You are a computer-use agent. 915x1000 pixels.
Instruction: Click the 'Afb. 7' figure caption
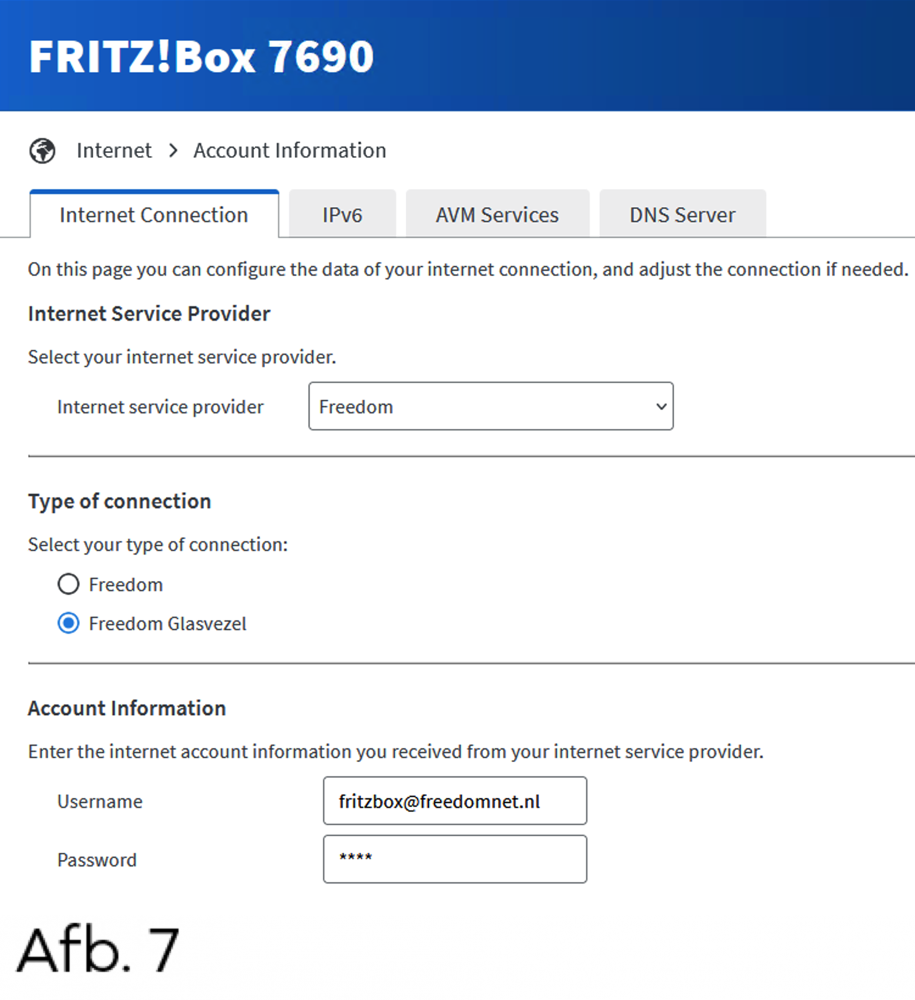click(97, 949)
